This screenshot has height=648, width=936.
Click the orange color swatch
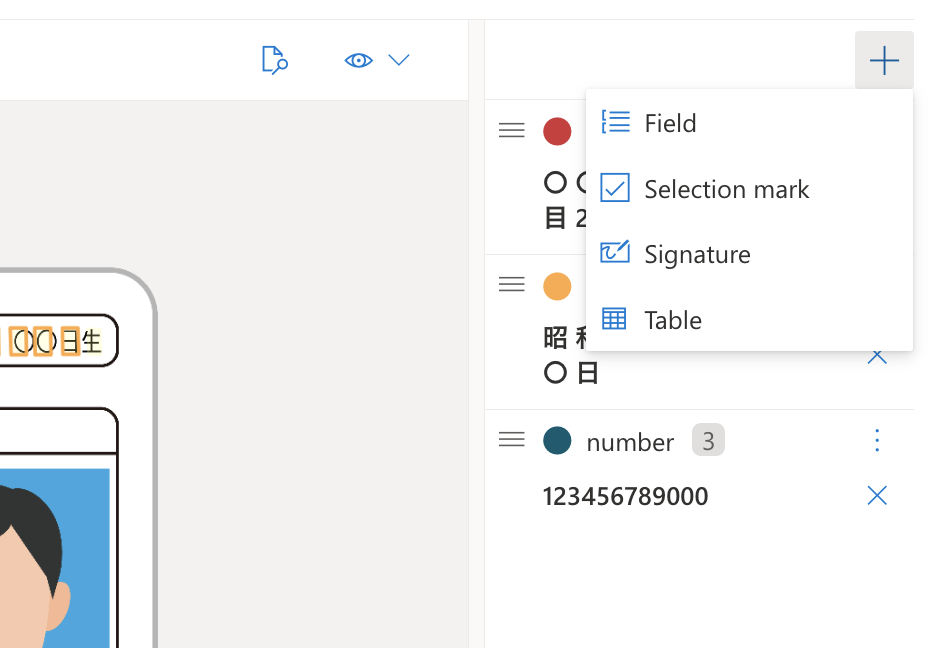coord(557,286)
